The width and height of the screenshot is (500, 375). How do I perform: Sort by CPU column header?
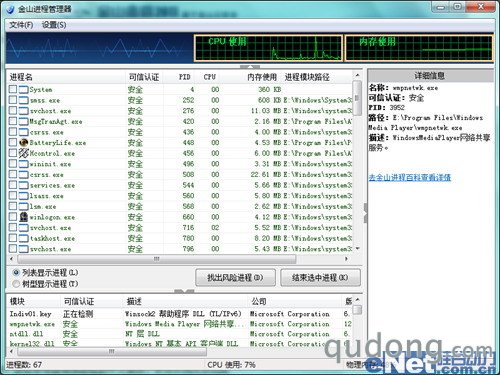click(210, 77)
